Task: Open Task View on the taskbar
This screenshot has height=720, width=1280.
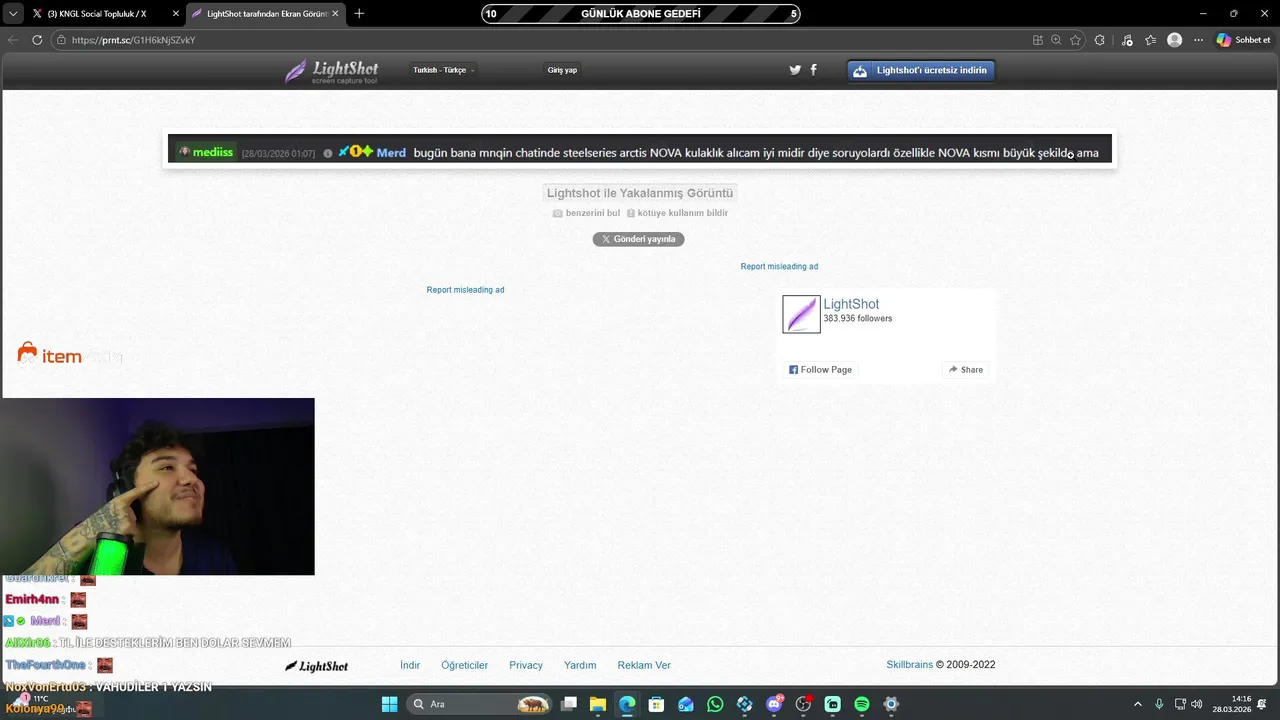Action: pos(568,704)
